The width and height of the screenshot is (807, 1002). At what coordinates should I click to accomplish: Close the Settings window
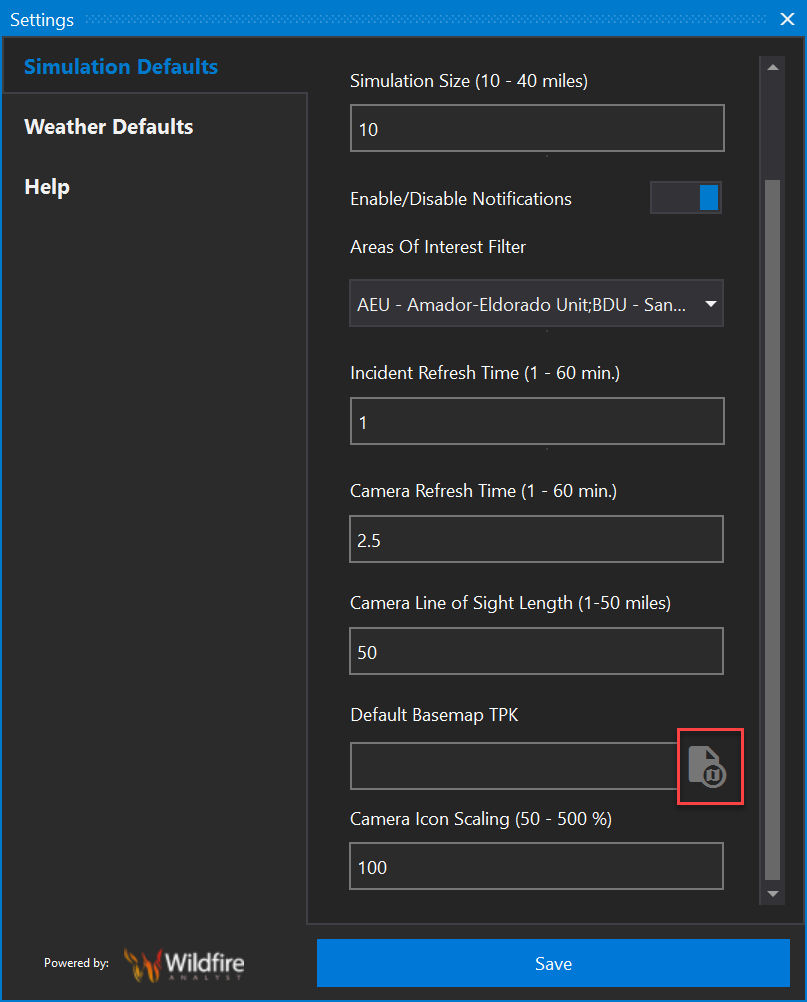(x=787, y=19)
